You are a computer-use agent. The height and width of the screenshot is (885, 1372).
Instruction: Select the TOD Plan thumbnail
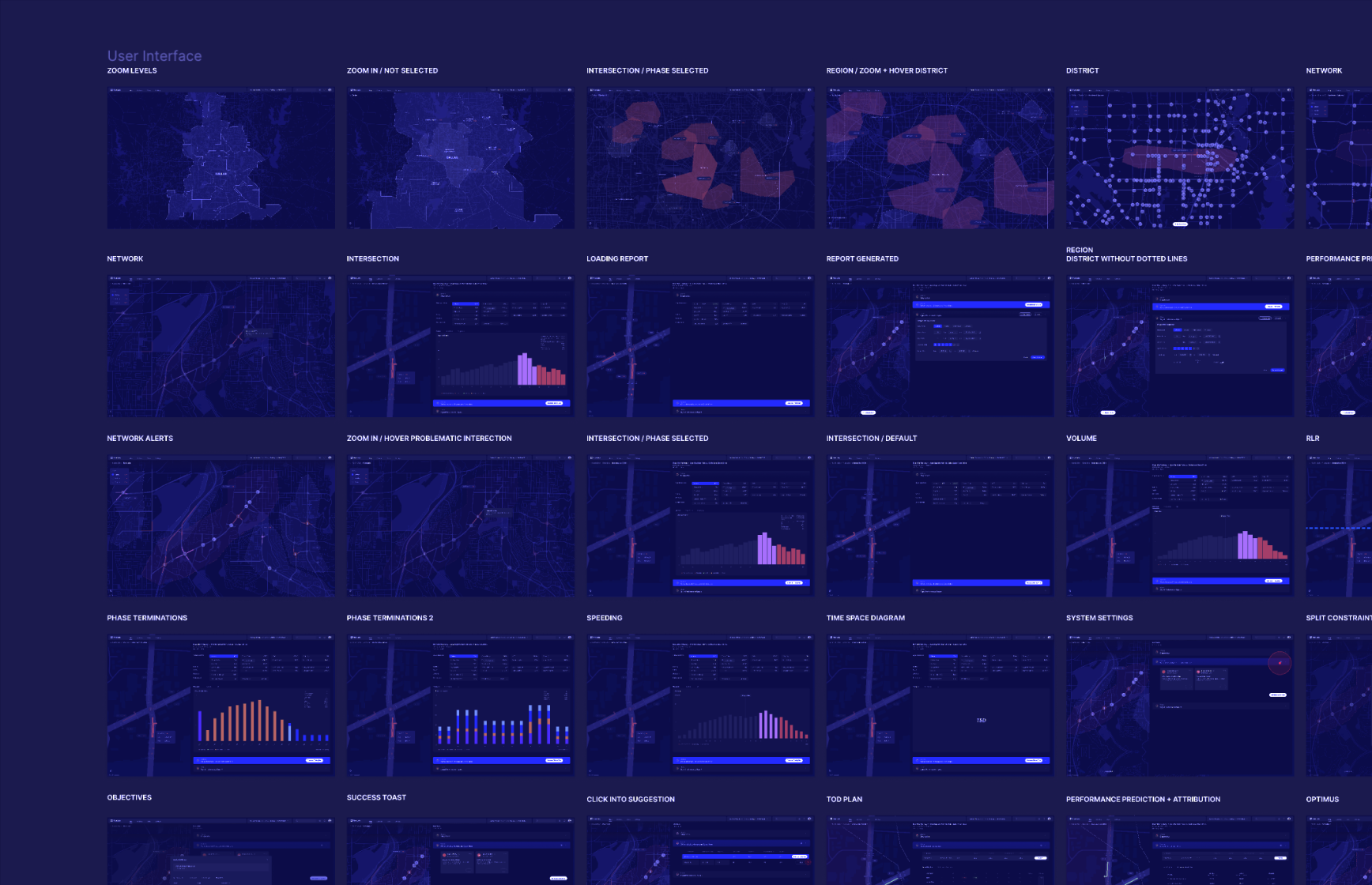coord(940,850)
